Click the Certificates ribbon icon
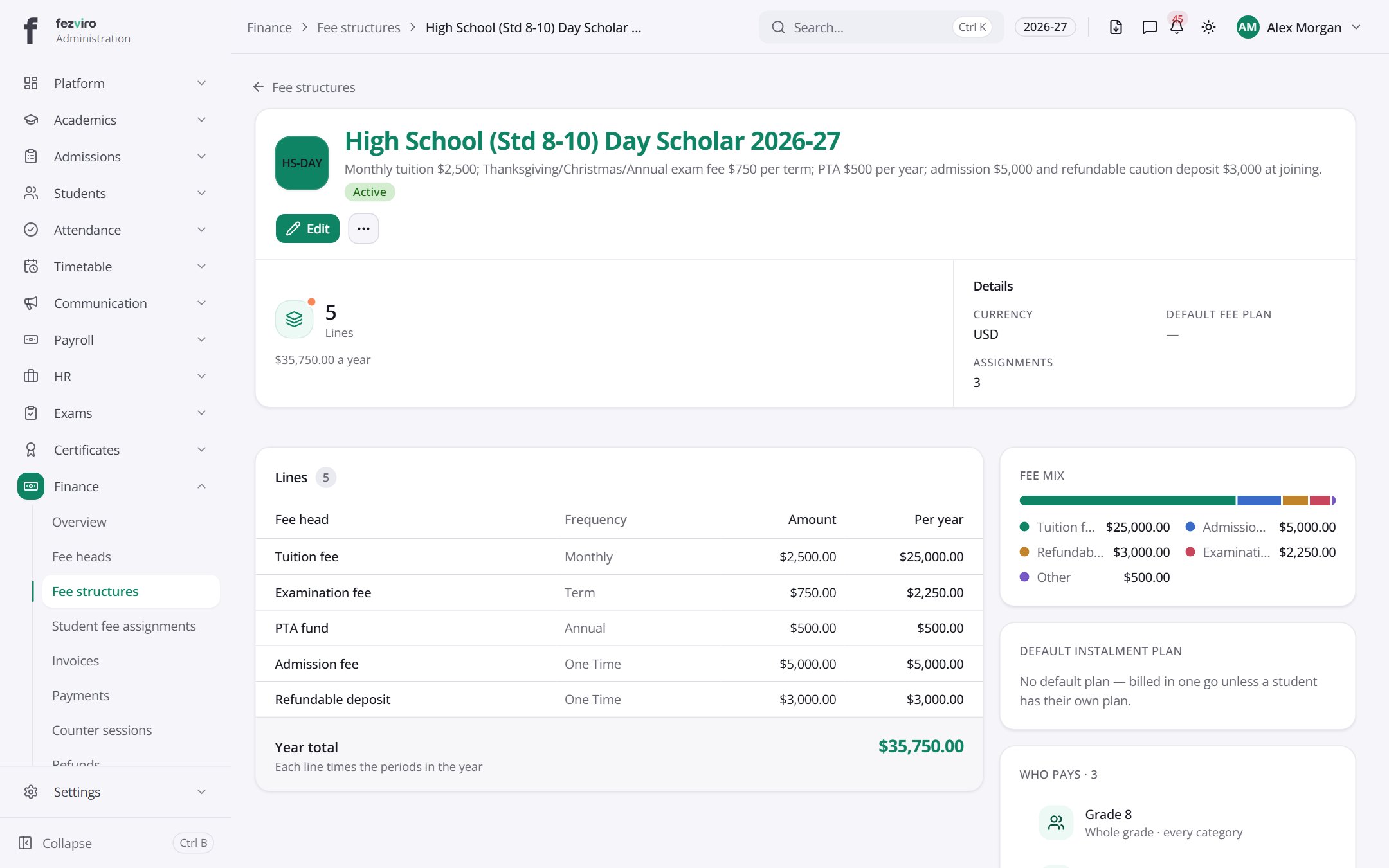Image resolution: width=1389 pixels, height=868 pixels. 31,449
